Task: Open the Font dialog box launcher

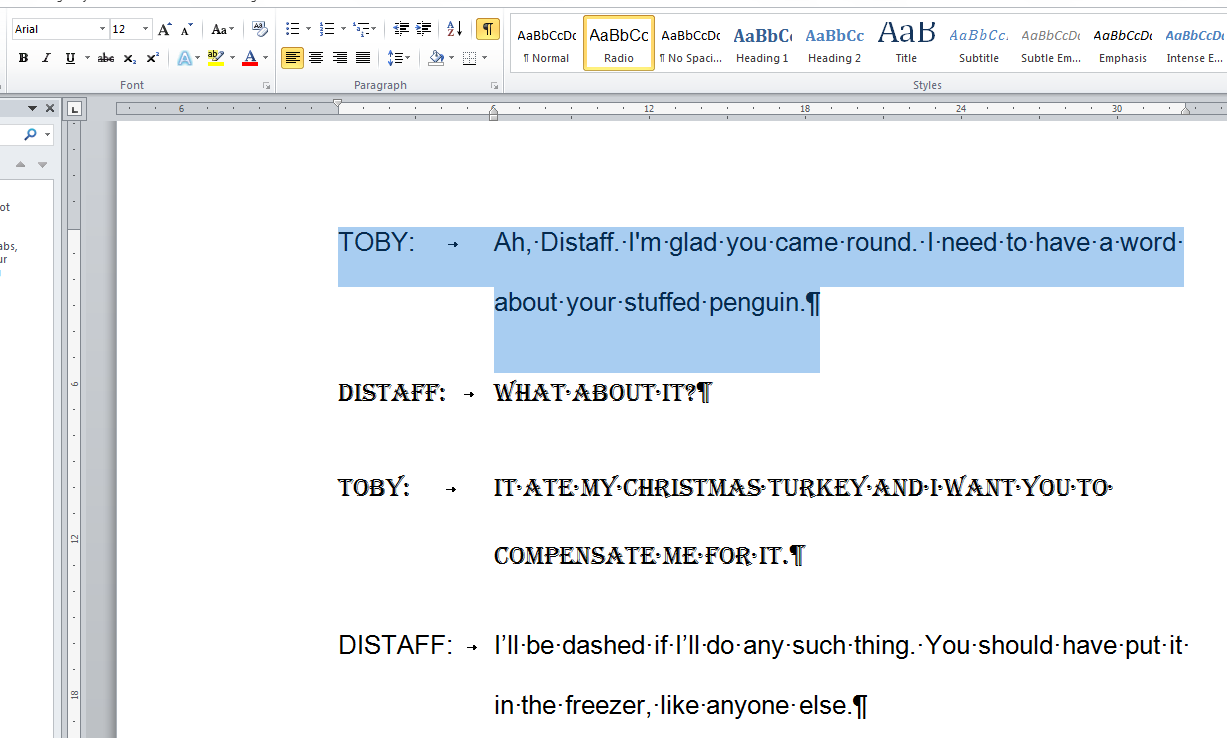Action: point(266,84)
